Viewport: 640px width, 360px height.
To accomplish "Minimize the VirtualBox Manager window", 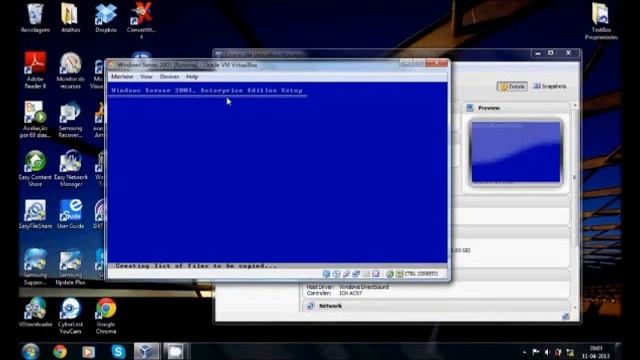I will click(538, 53).
